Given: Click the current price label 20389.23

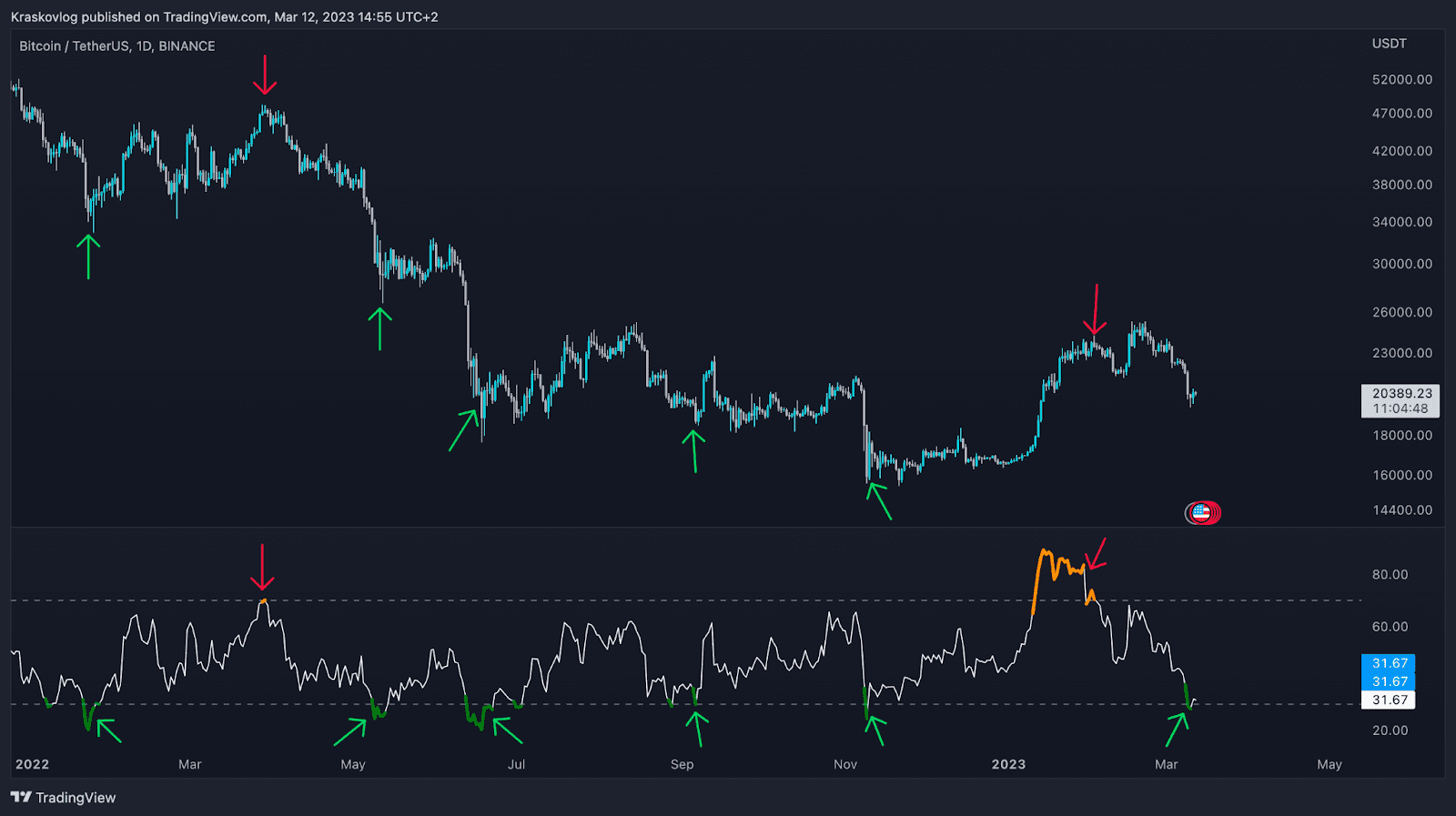Looking at the screenshot, I should coord(1401,394).
